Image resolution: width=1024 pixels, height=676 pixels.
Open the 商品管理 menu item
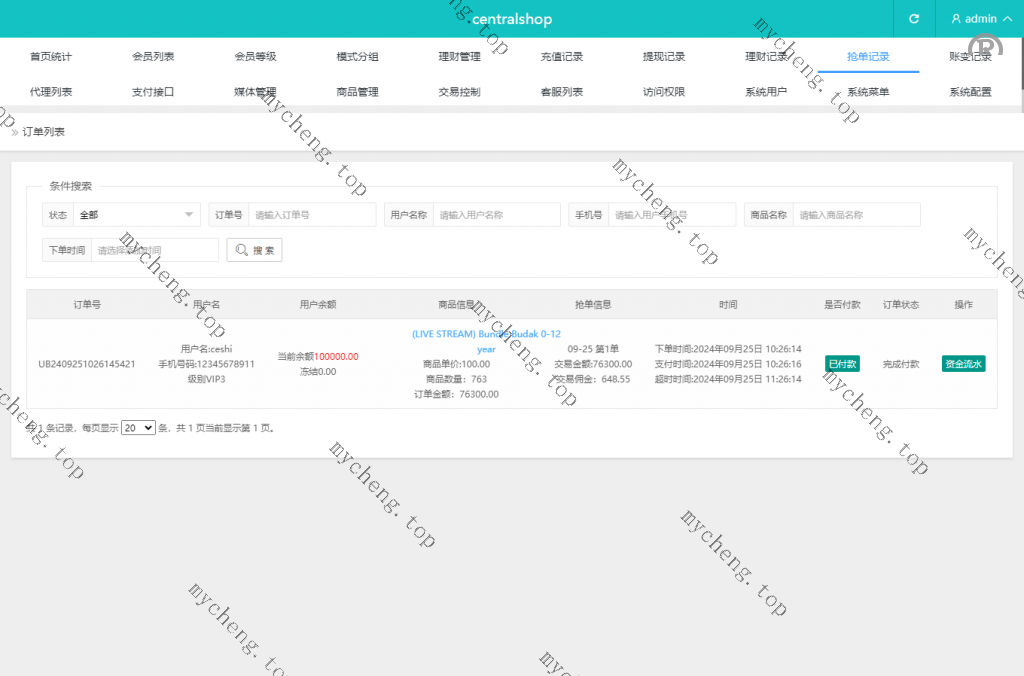357,92
